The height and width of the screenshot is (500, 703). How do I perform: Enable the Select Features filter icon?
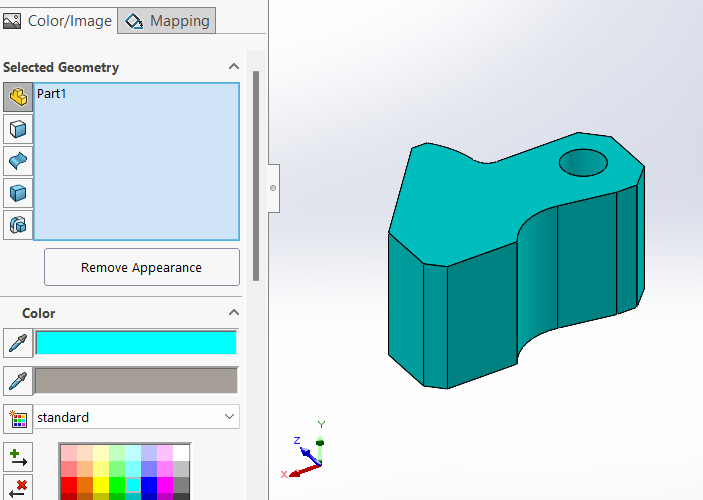pos(17,225)
